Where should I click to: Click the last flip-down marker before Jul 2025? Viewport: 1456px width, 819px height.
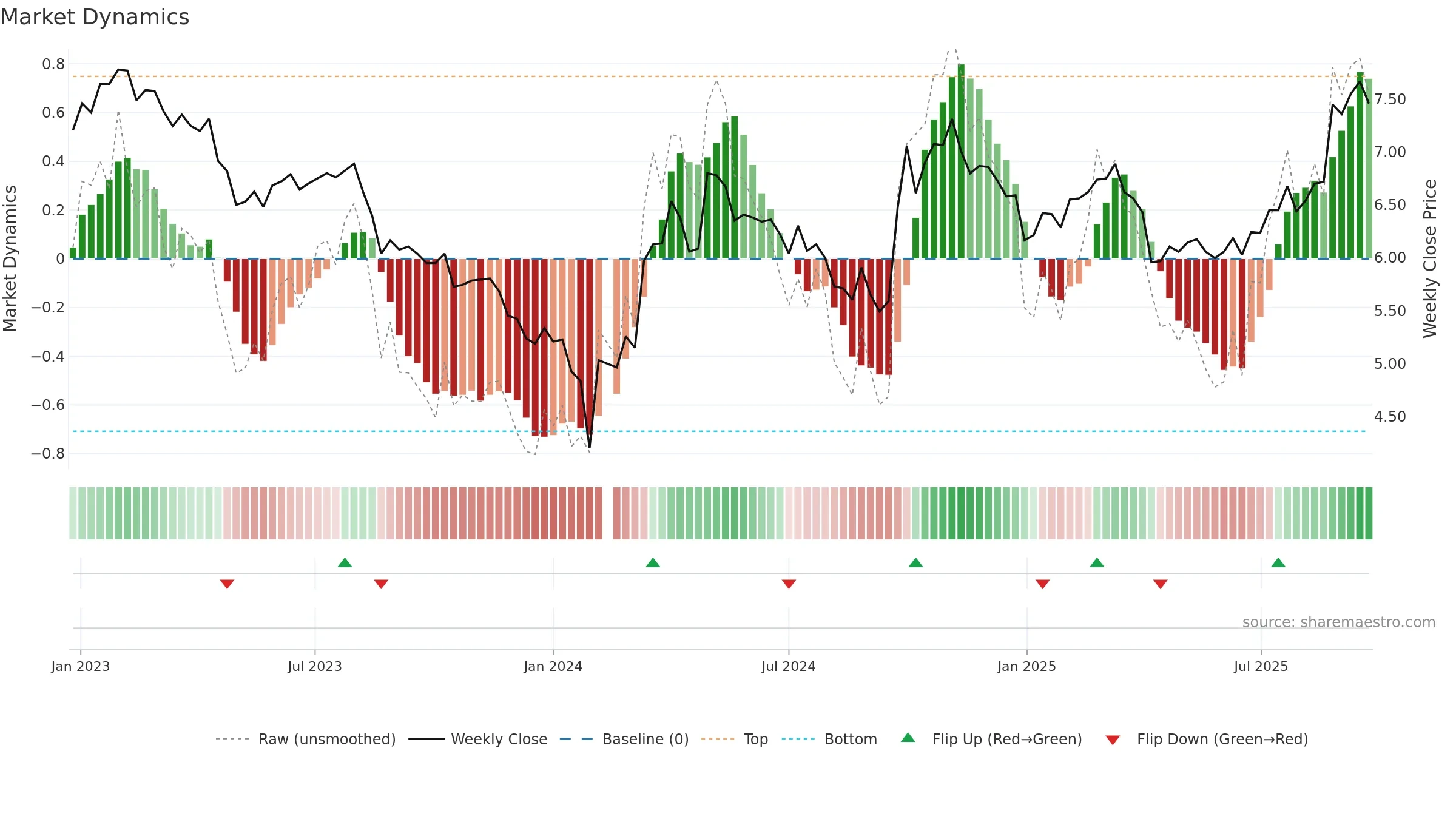click(x=1160, y=584)
